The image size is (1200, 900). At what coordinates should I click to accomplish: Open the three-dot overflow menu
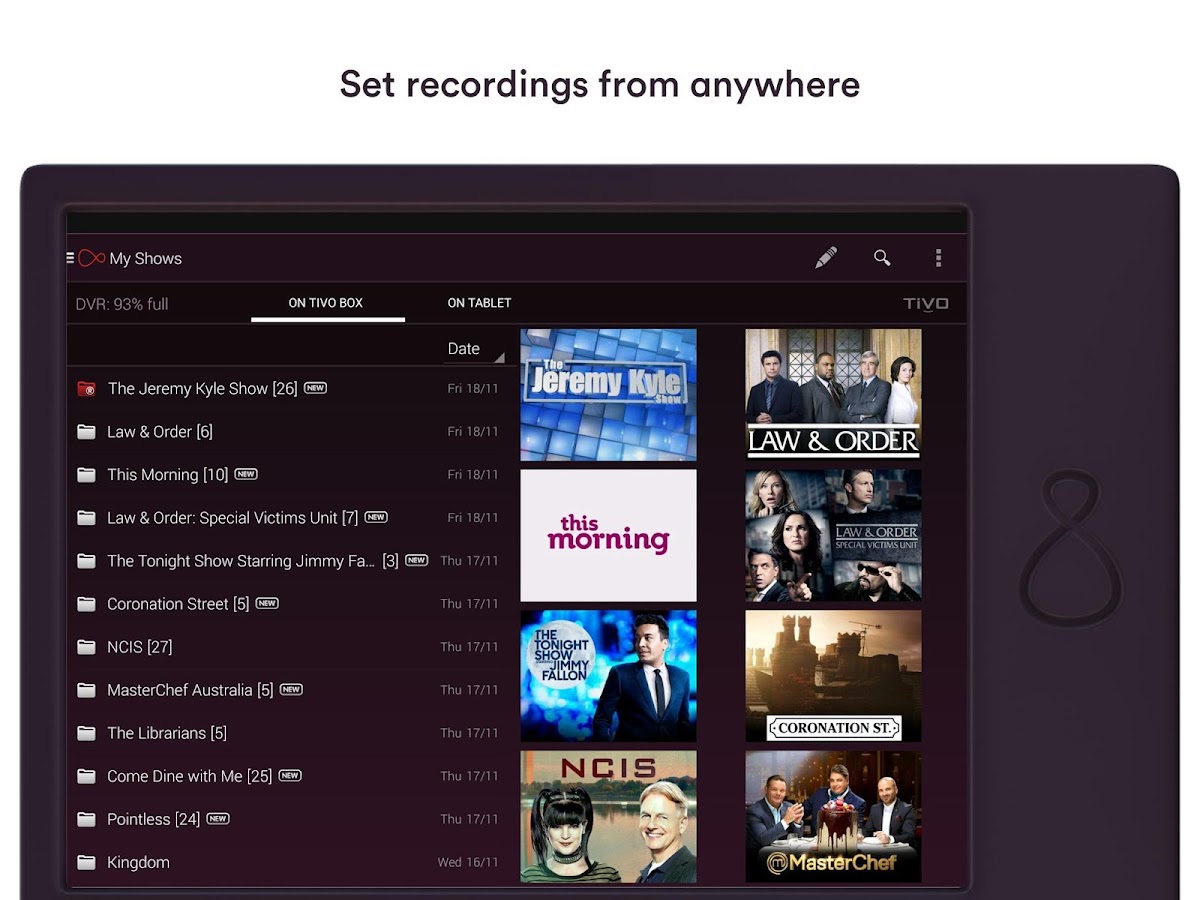tap(938, 258)
